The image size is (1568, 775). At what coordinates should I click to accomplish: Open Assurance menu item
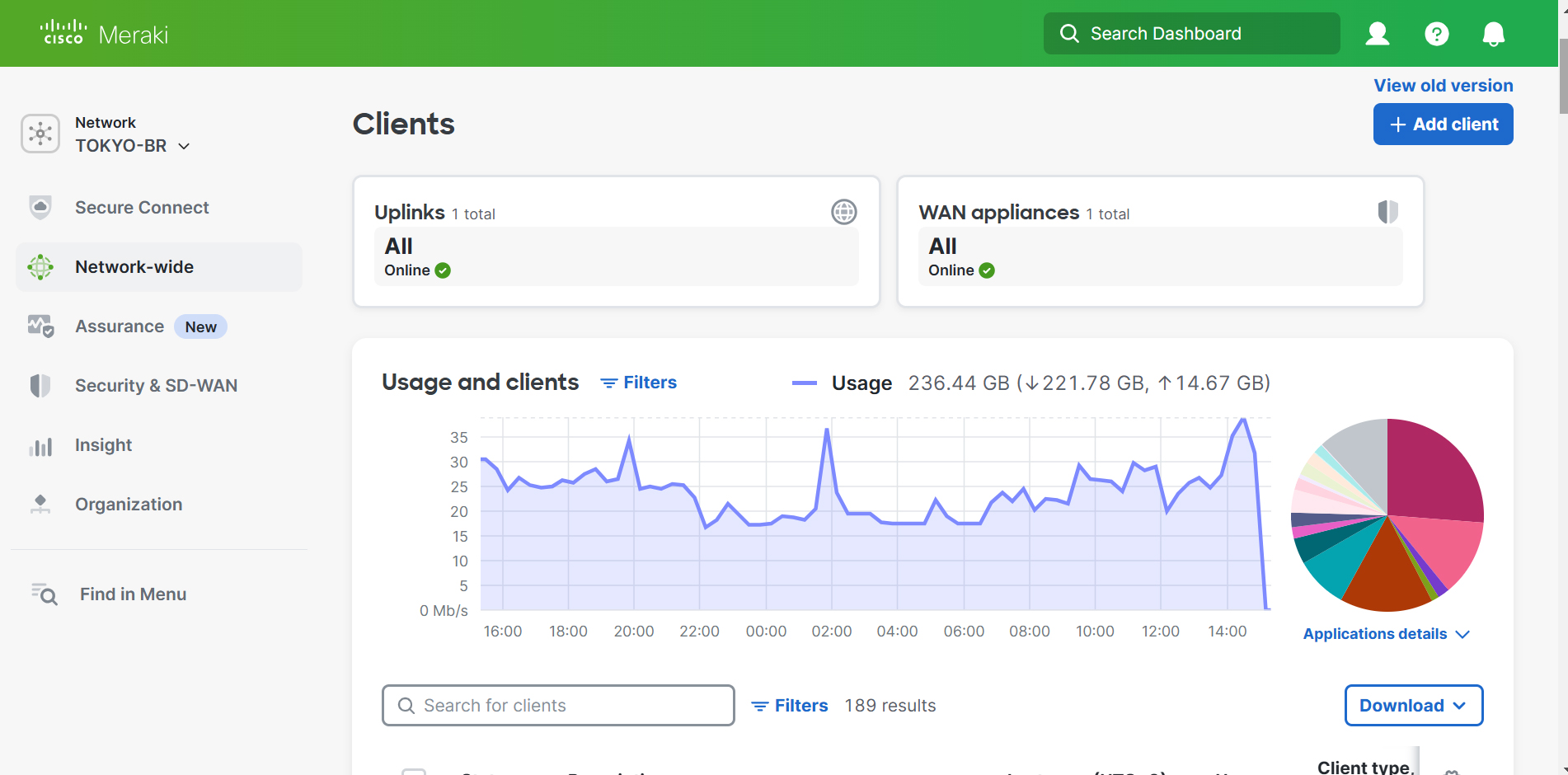120,326
